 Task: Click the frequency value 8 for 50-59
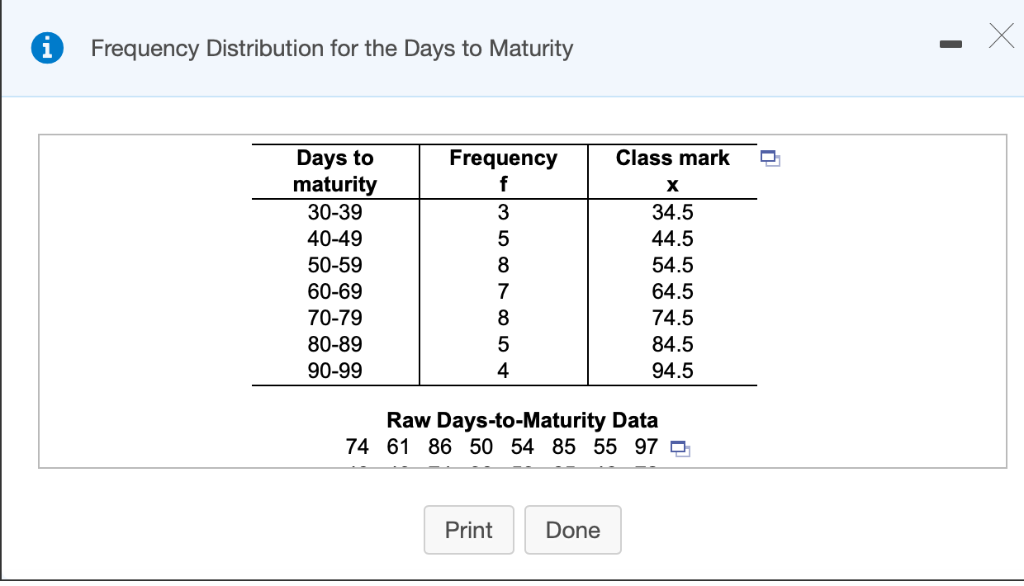[x=502, y=265]
